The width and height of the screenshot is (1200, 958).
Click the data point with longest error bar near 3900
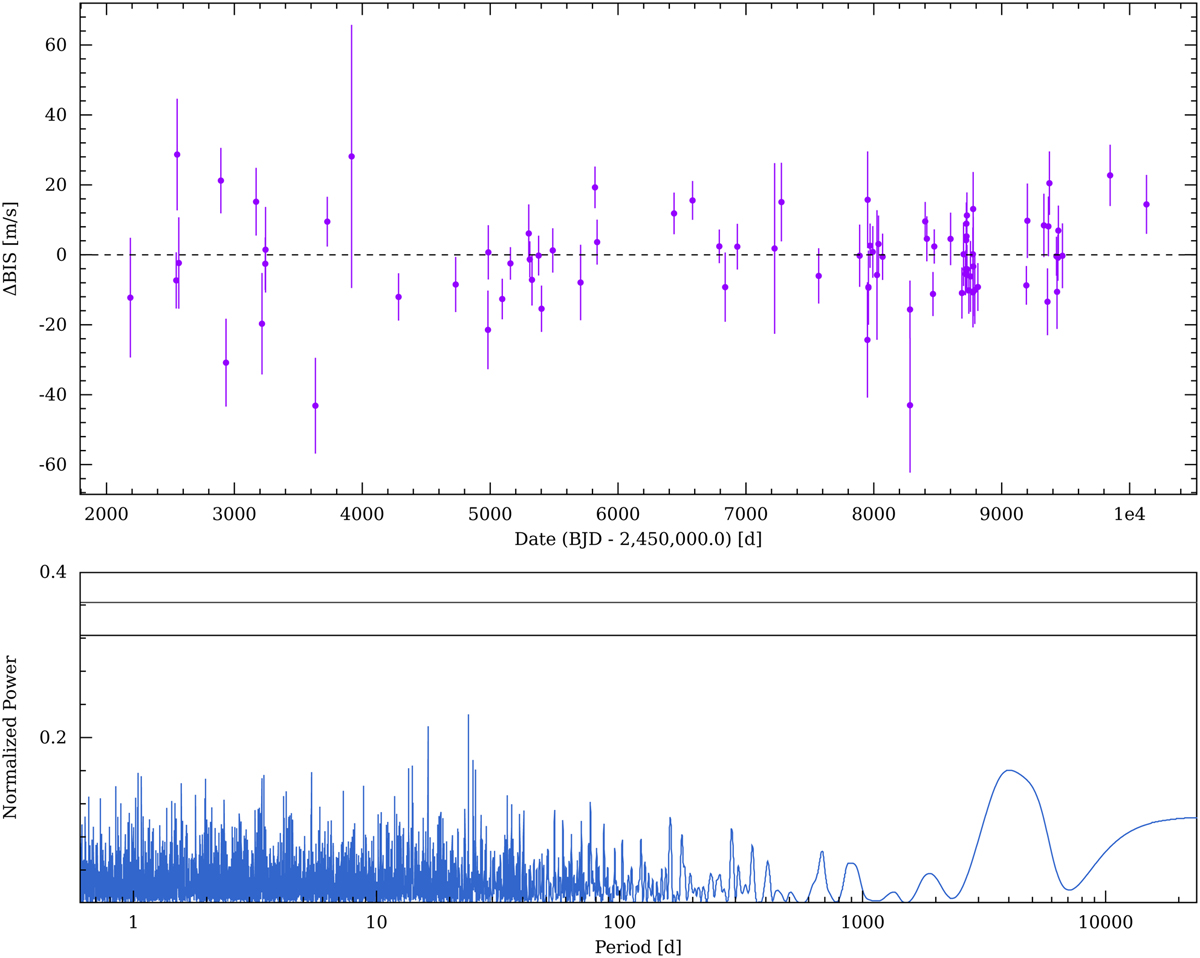(x=351, y=156)
